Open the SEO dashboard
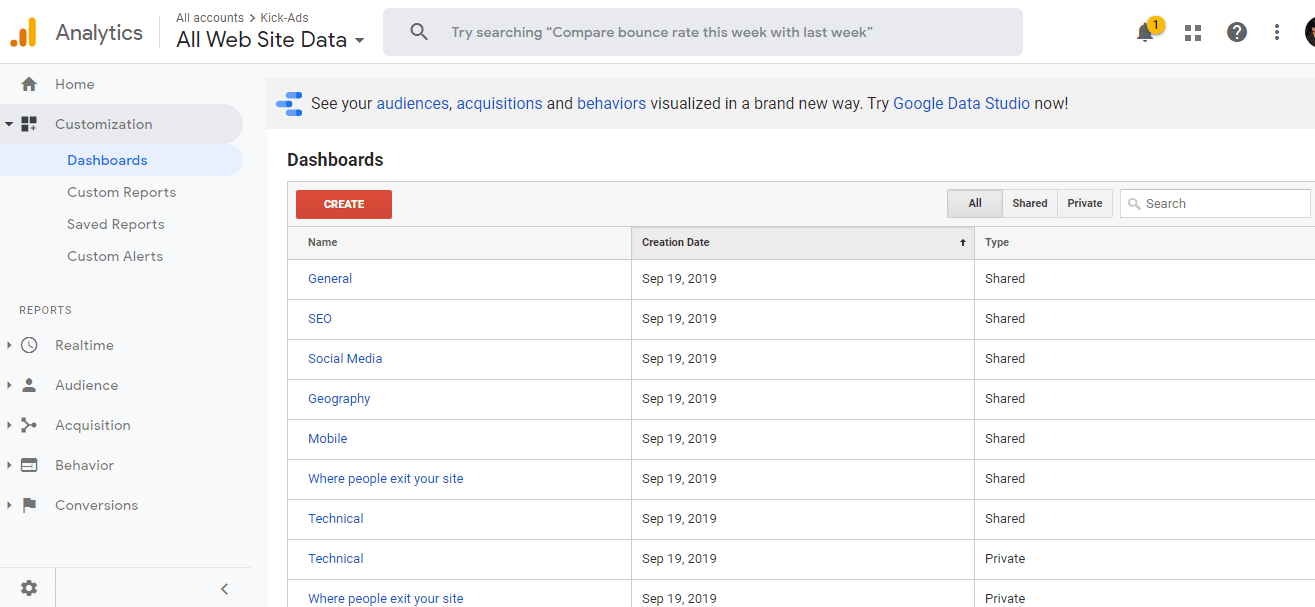1315x607 pixels. [x=320, y=319]
